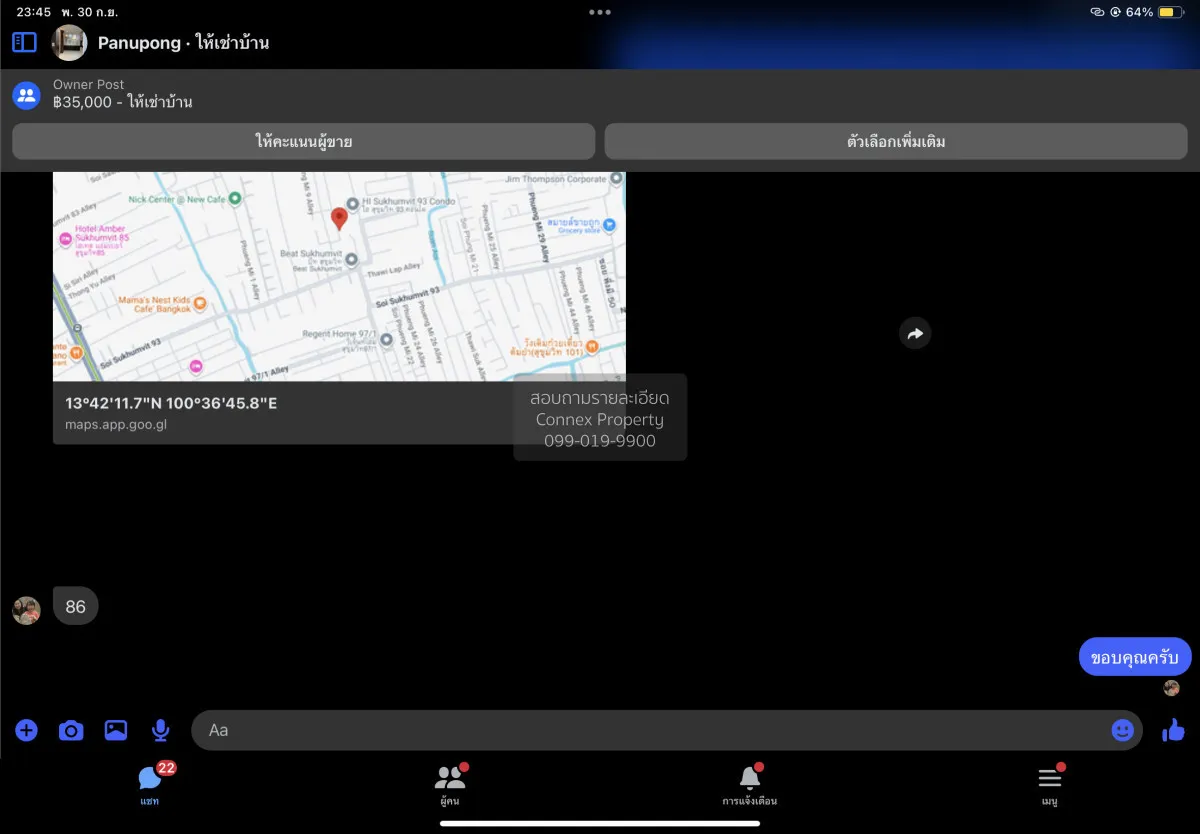Tap the 13°42'11.7"N 100°36'45.8"E coordinates title
The image size is (1200, 834).
coord(171,403)
